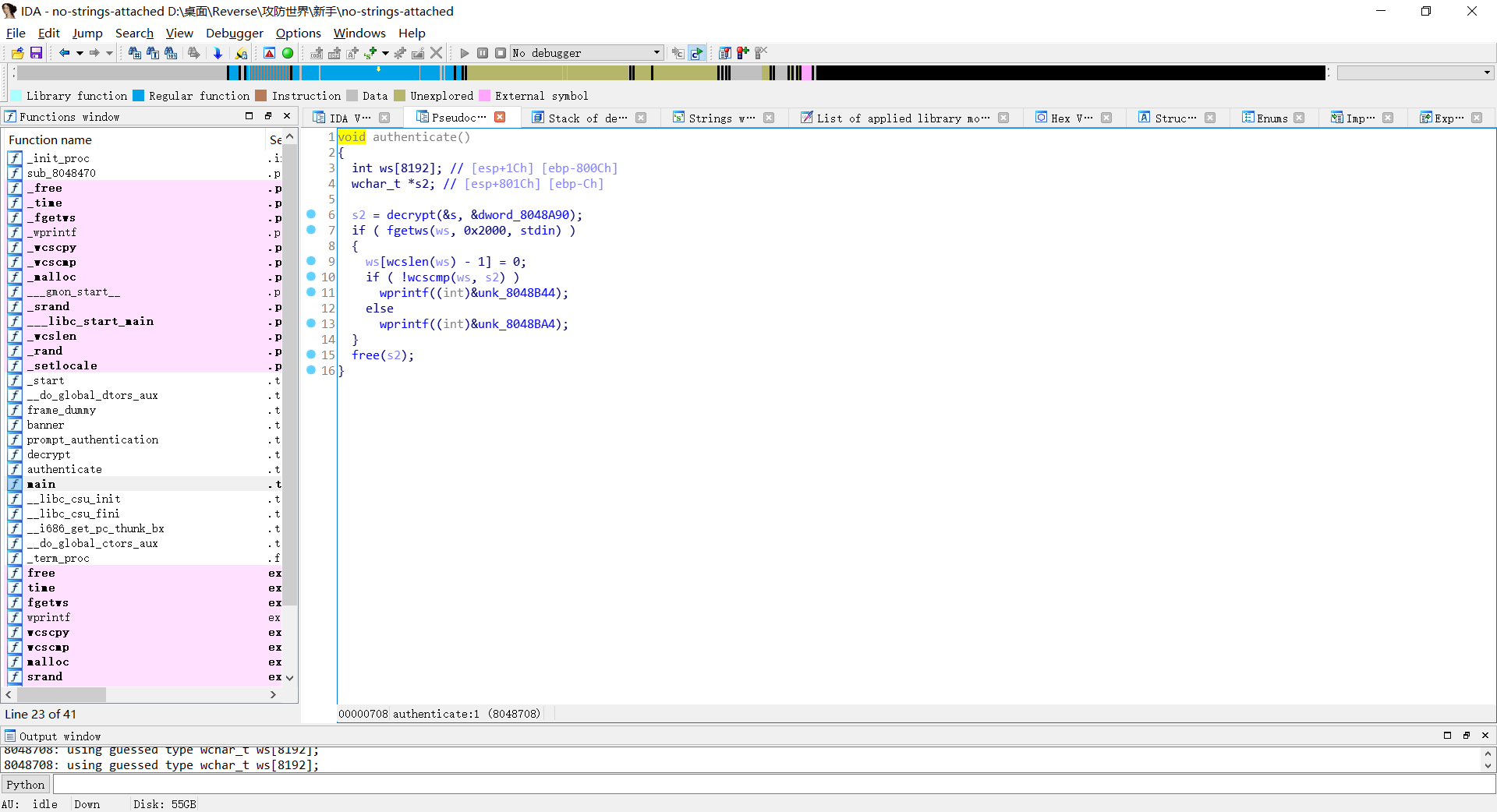This screenshot has width=1497, height=812.
Task: Click decrypt call in pseudocode line 6
Action: 411,215
